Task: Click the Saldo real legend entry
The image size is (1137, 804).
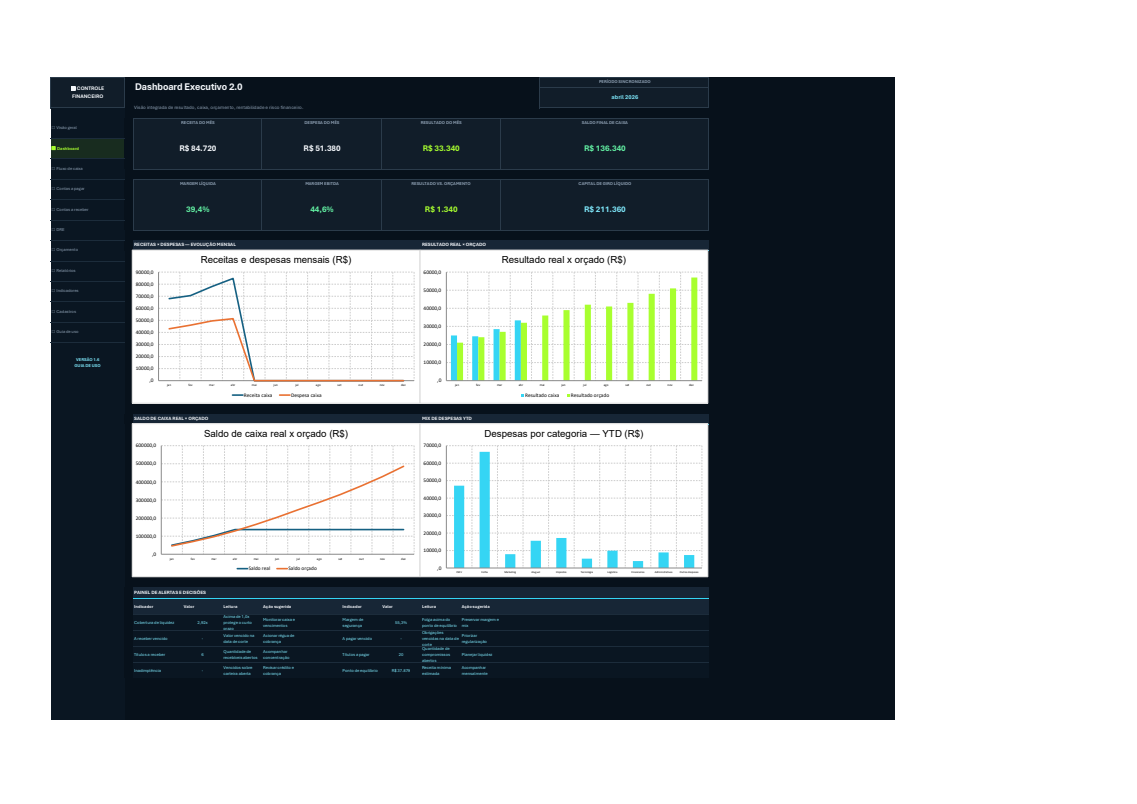Action: click(254, 568)
